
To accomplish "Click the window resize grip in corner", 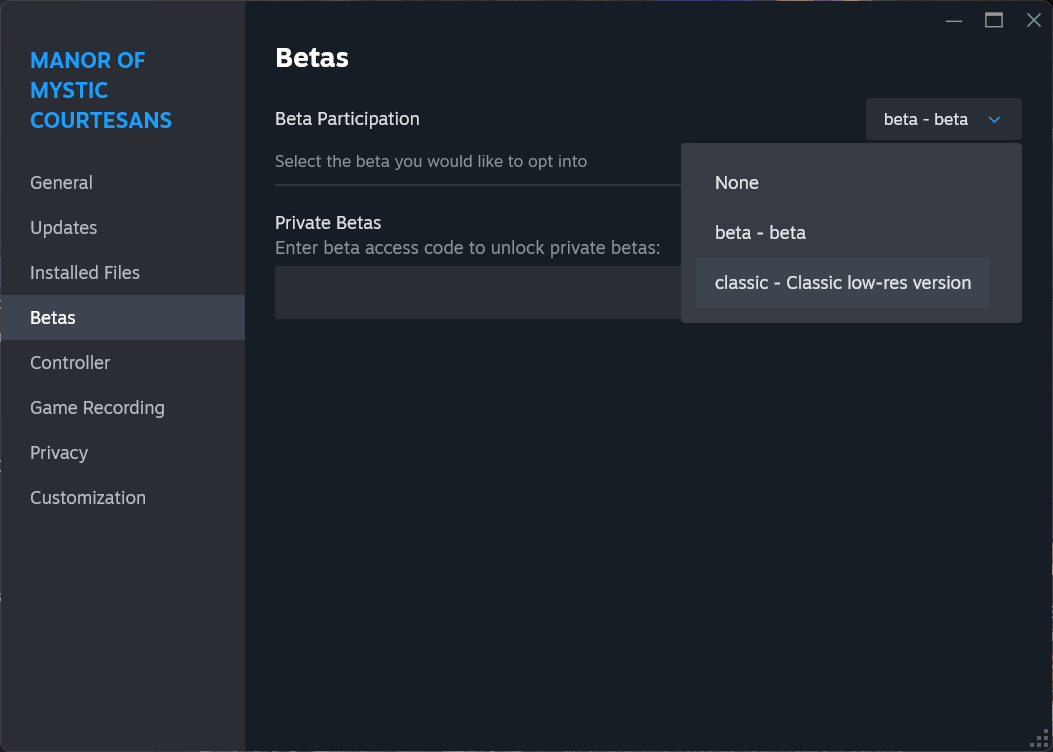I will pyautogui.click(x=1040, y=739).
